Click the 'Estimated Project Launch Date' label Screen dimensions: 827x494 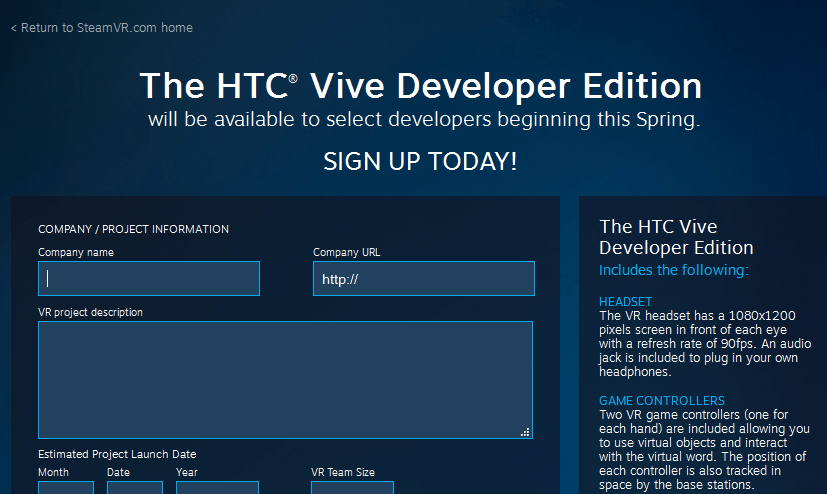[117, 454]
